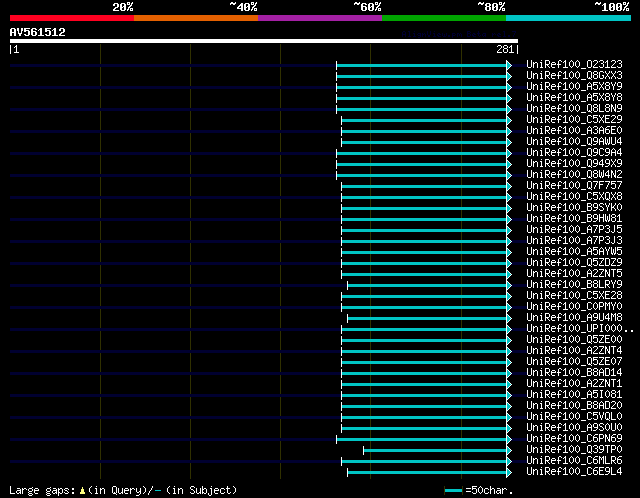Click the green ~80% legend segment

point(444,18)
